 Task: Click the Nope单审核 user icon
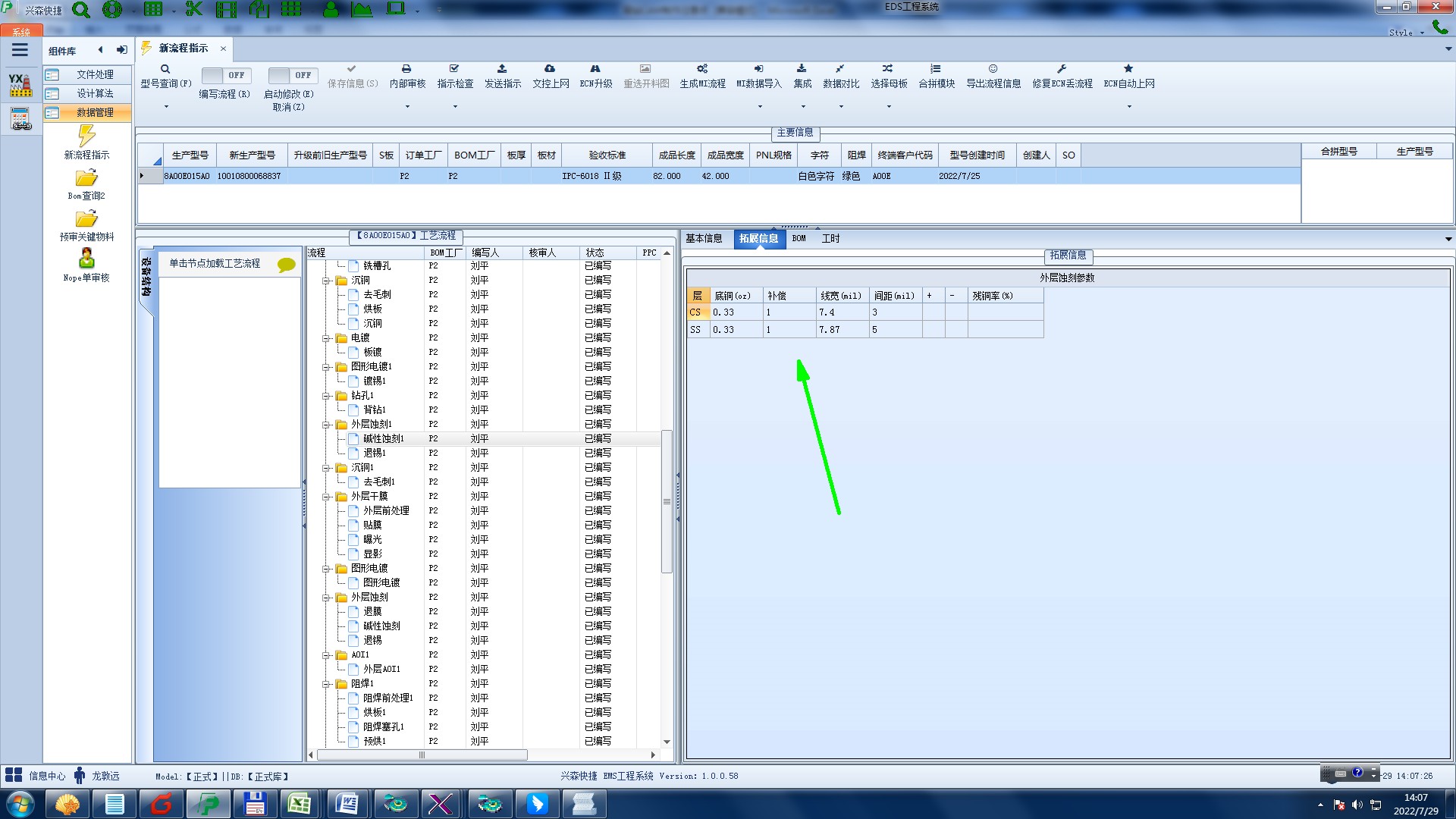click(x=86, y=259)
